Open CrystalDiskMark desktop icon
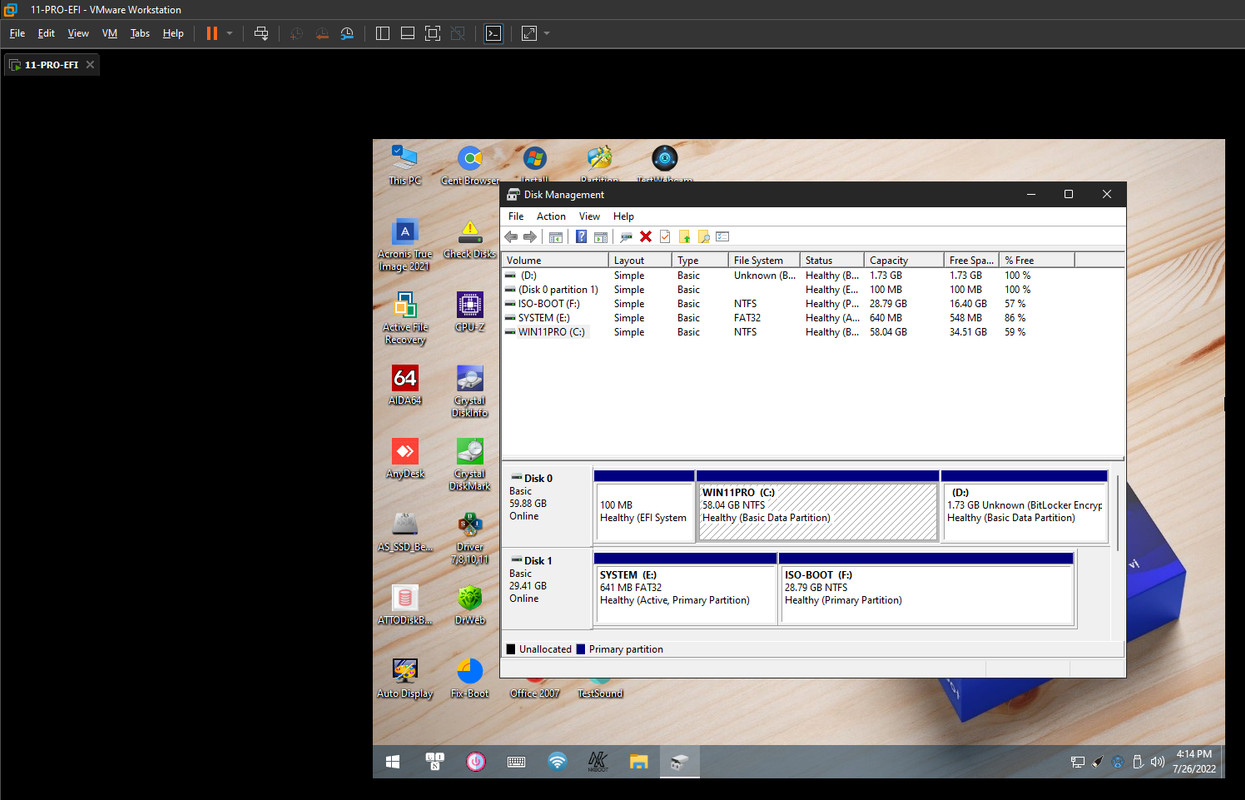 [470, 464]
